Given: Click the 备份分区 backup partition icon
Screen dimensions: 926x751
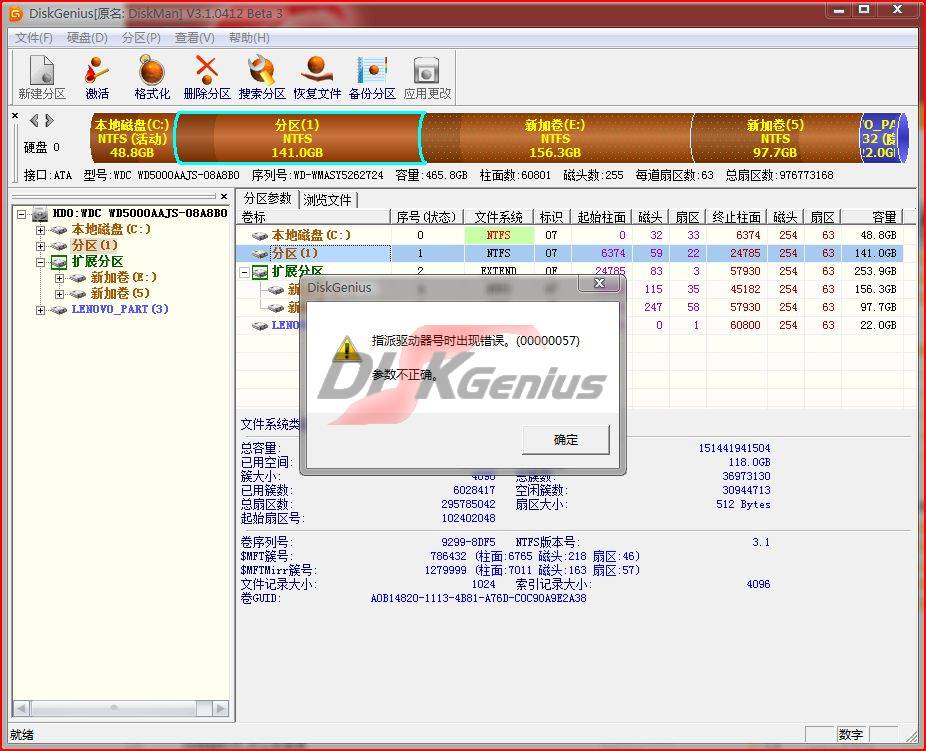Looking at the screenshot, I should [372, 77].
